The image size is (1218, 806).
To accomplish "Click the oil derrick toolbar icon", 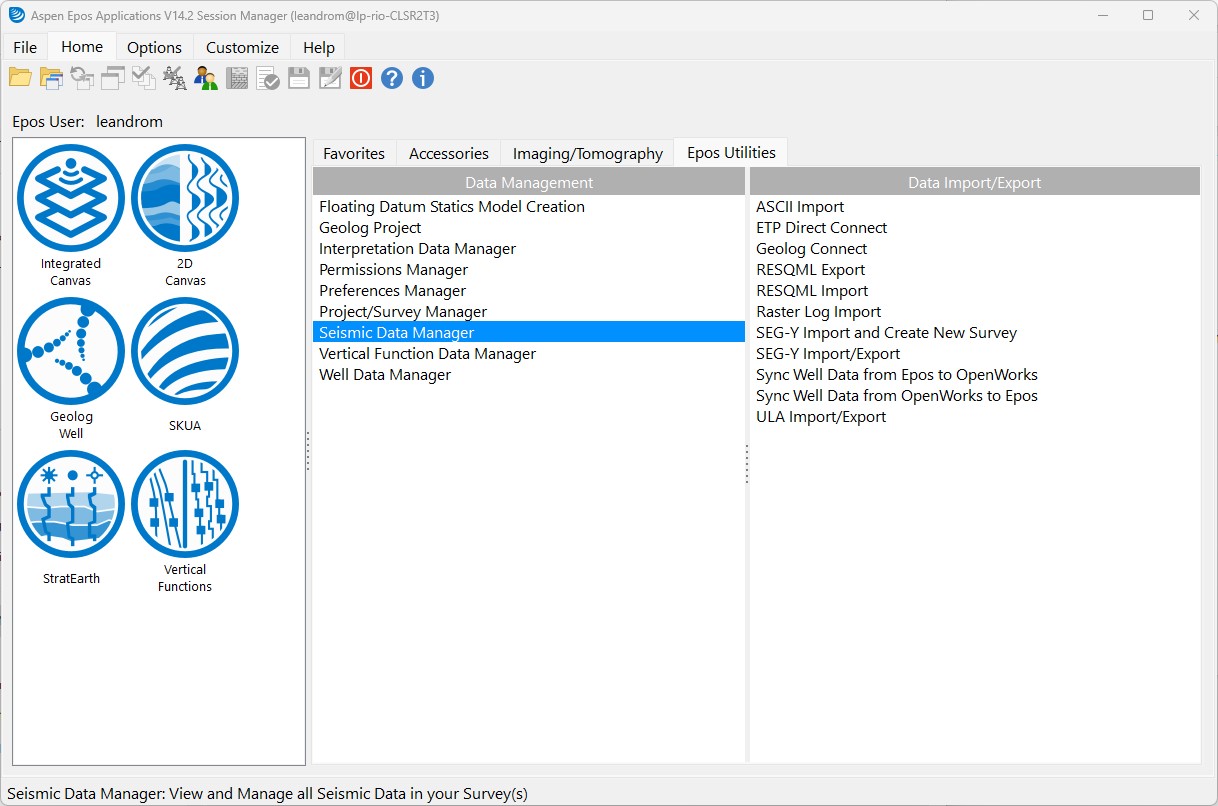I will 176,78.
